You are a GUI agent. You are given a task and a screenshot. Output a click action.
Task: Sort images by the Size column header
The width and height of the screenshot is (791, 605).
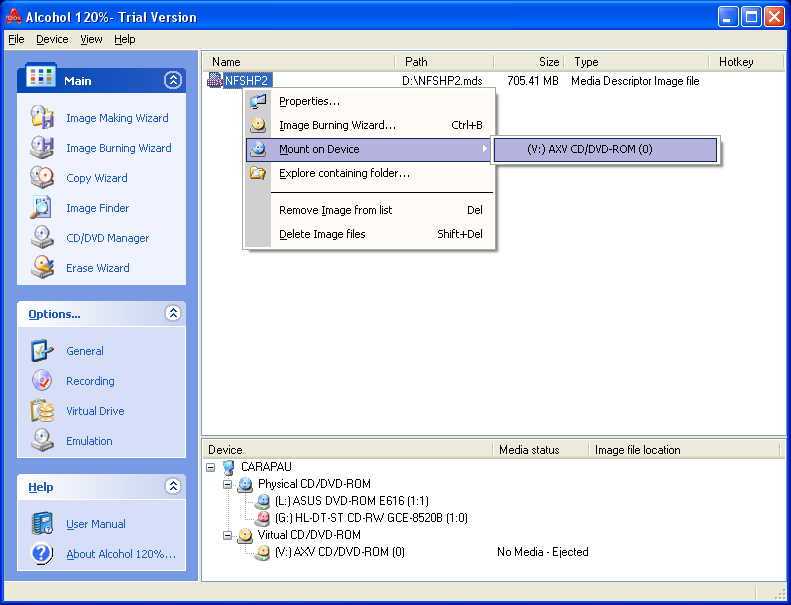point(528,62)
